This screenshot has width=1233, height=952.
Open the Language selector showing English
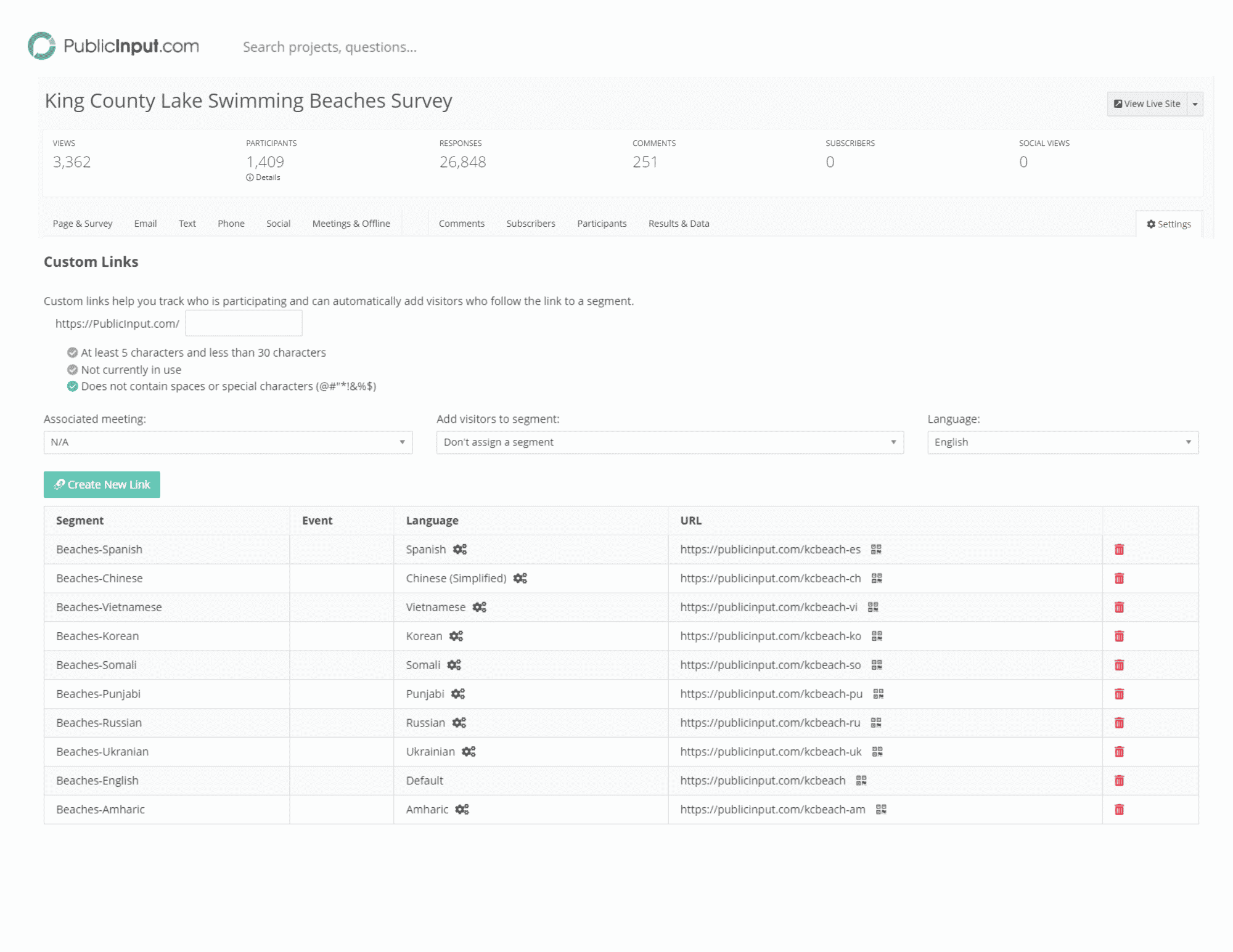coord(1062,442)
